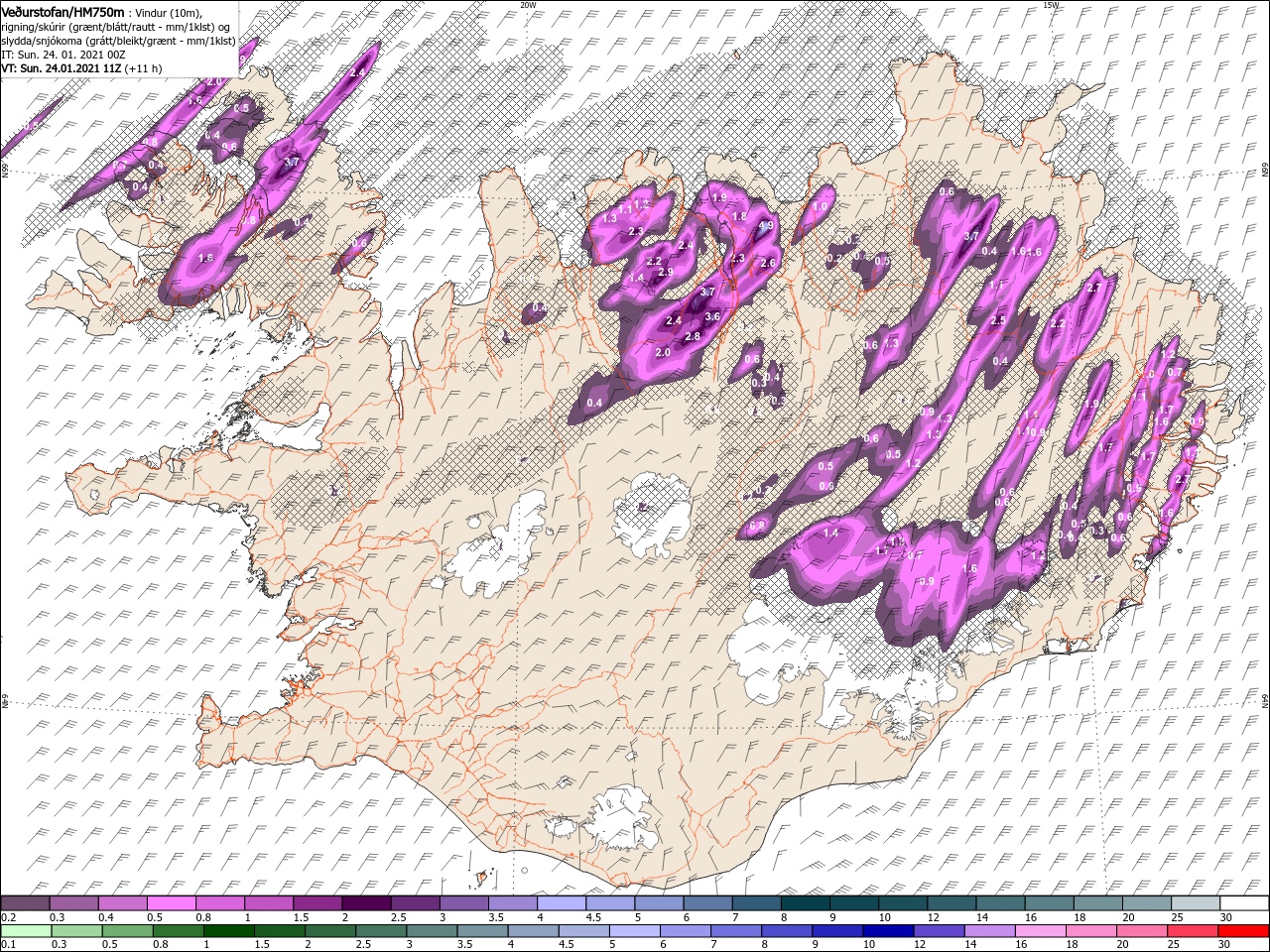This screenshot has height=952, width=1270.
Task: Select the white legend swatch labeled 30
Action: click(x=1244, y=902)
